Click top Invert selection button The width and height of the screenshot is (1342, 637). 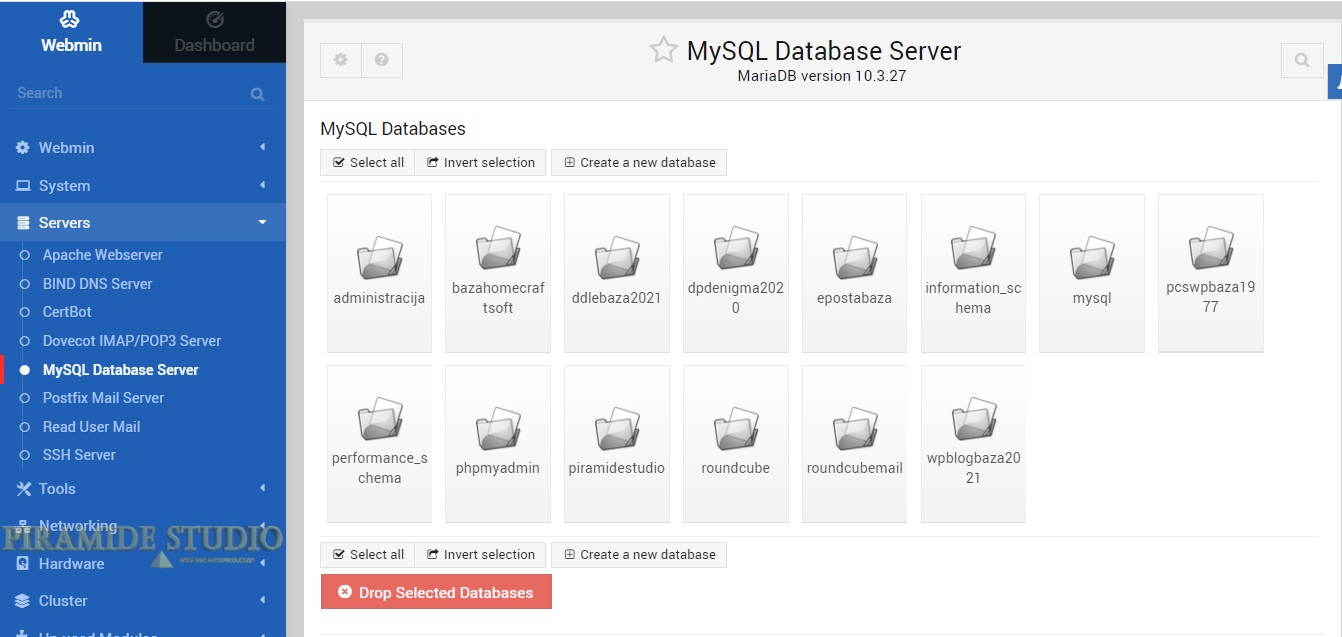tap(481, 162)
